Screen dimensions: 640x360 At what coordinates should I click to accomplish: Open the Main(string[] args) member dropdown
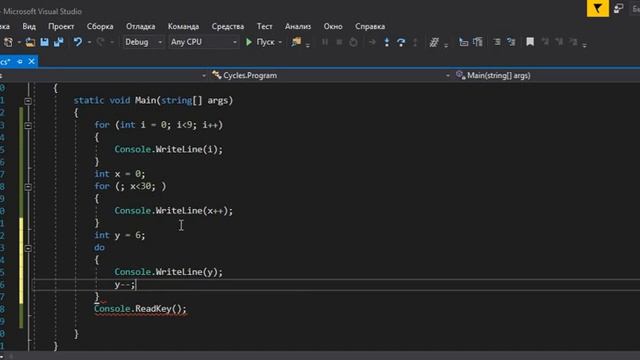pyautogui.click(x=546, y=76)
